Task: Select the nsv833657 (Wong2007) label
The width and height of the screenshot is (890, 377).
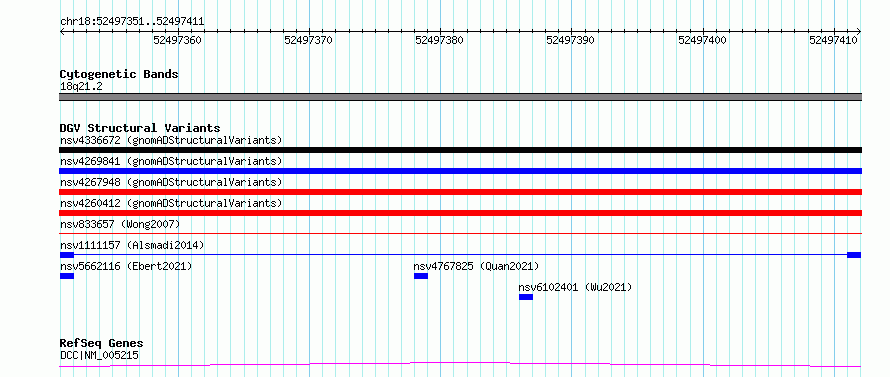Action: pos(120,224)
